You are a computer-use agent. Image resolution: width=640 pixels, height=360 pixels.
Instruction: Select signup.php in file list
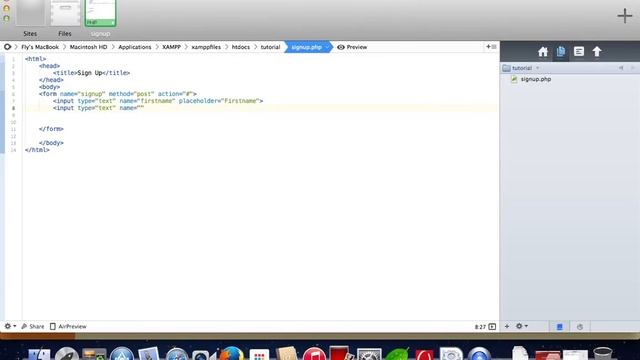pos(536,79)
